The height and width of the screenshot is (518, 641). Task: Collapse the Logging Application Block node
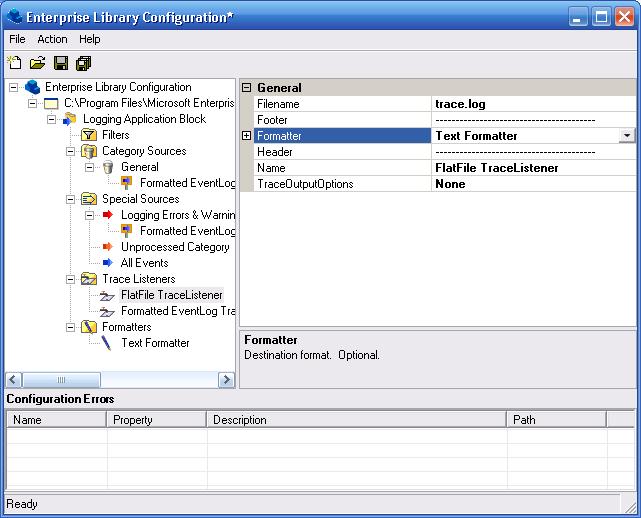point(52,119)
